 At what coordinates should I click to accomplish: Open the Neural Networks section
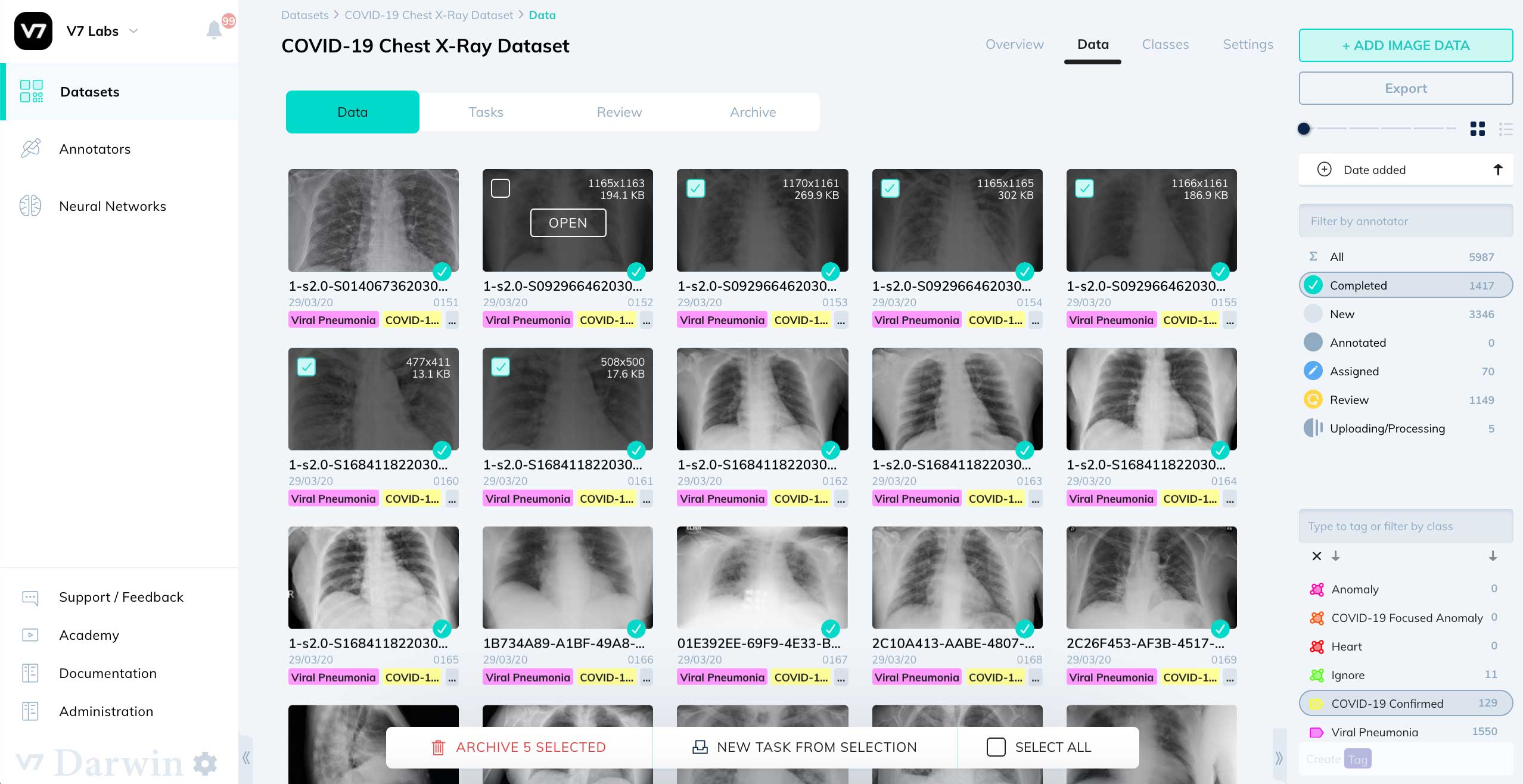pos(113,206)
